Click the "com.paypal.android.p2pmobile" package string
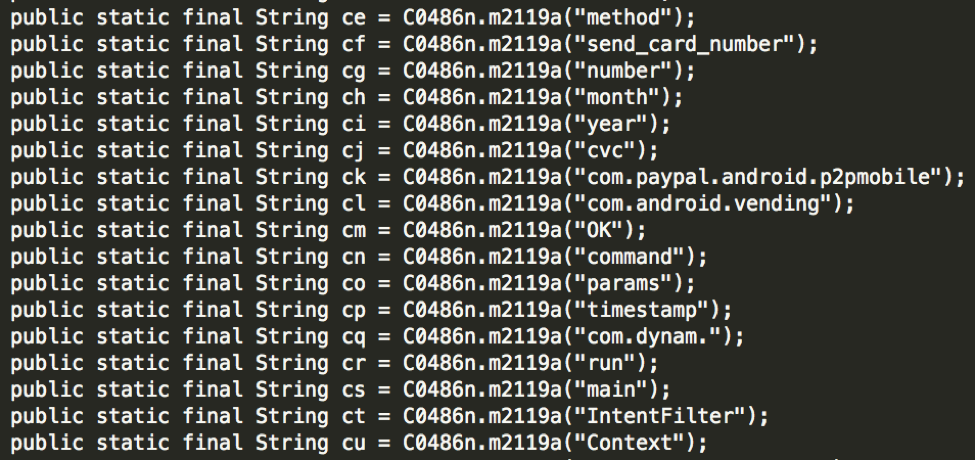The width and height of the screenshot is (975, 460). pos(757,177)
